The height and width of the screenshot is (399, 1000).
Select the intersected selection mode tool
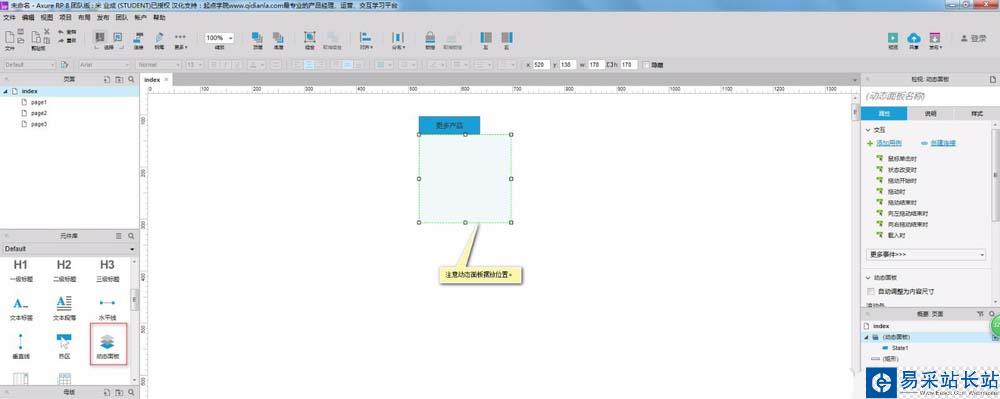click(99, 37)
